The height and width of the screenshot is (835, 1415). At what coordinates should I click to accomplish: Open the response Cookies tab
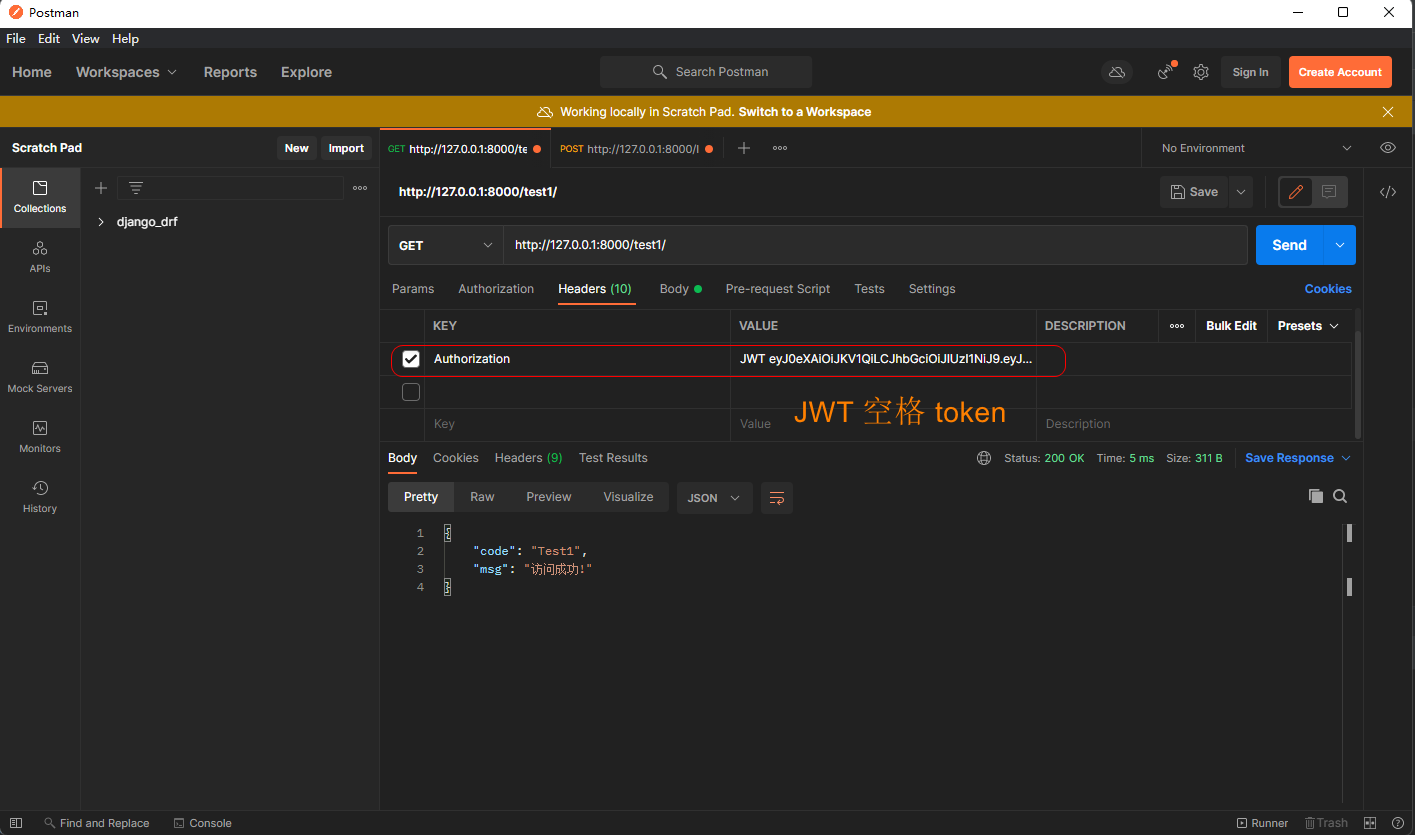click(456, 458)
